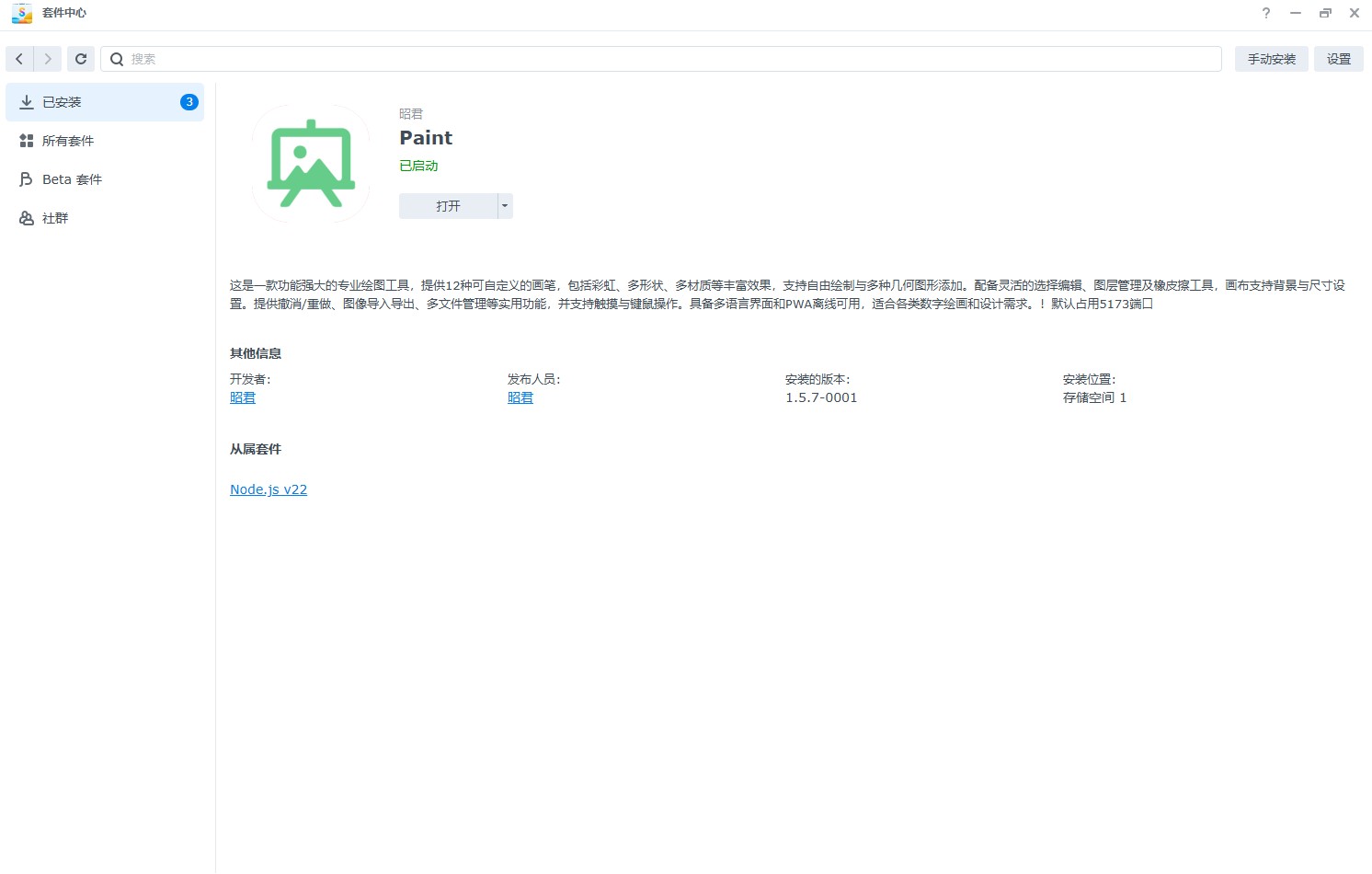The image size is (1372, 874).
Task: Select the 已安装 sidebar item
Action: coord(62,102)
